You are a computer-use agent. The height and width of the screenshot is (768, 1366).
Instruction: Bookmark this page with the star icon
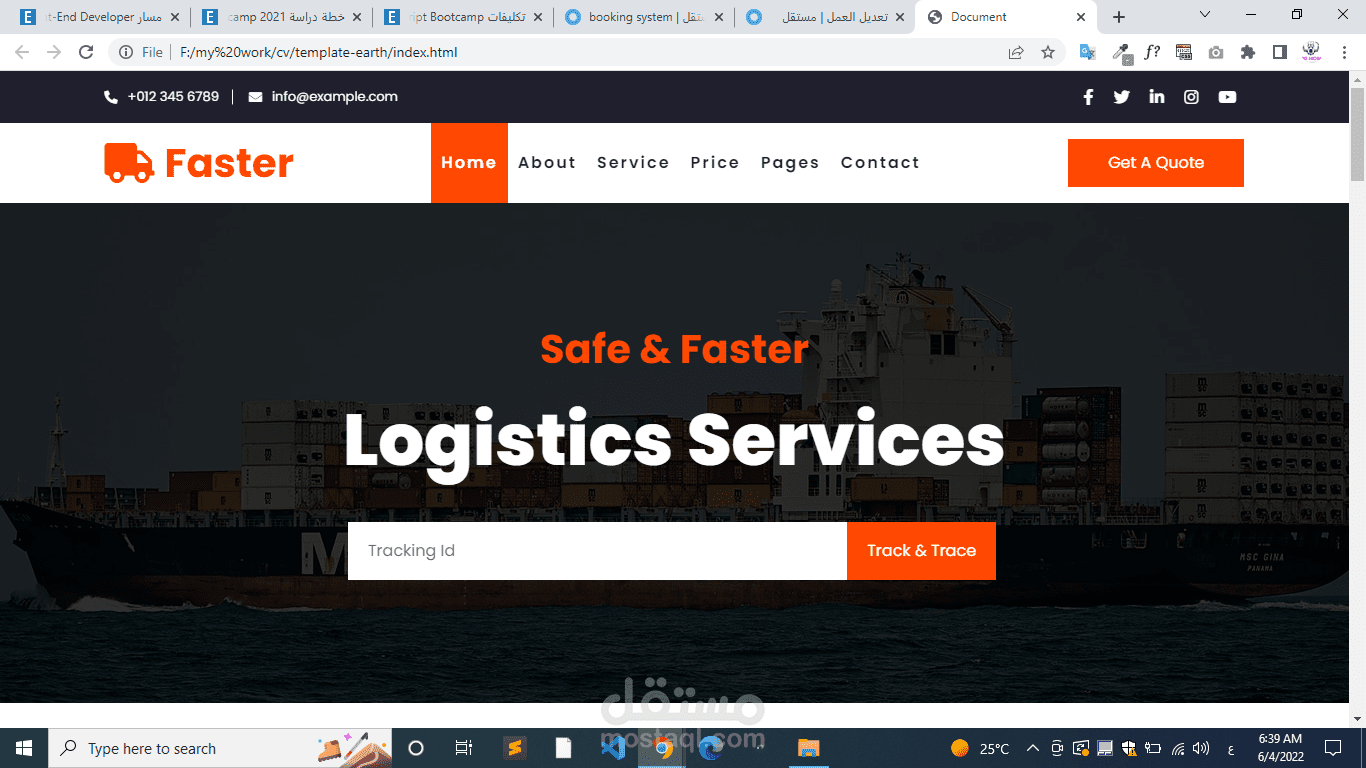(x=1048, y=52)
